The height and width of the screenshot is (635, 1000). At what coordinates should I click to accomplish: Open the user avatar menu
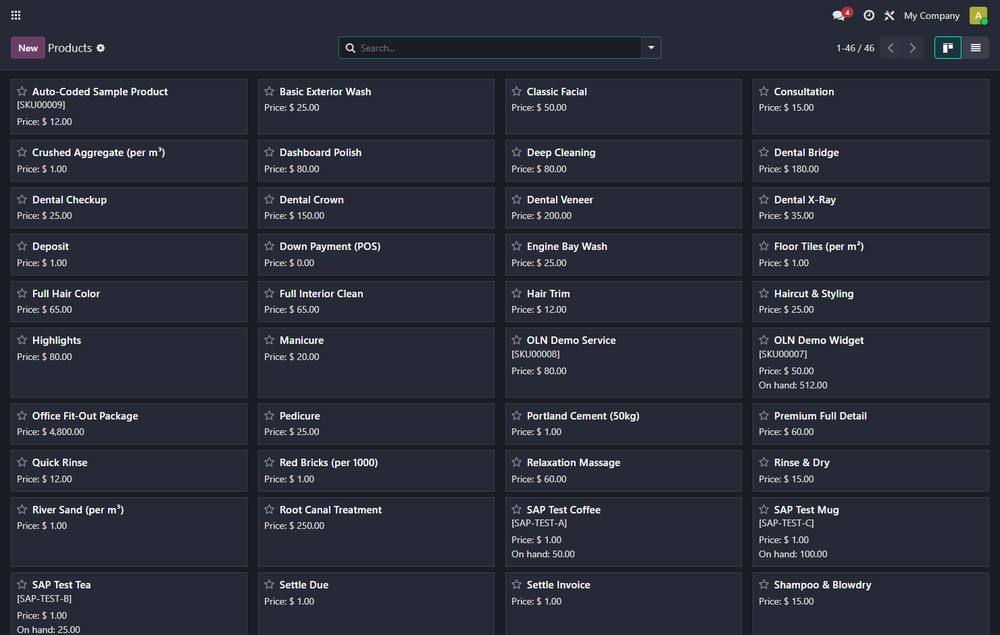click(978, 15)
